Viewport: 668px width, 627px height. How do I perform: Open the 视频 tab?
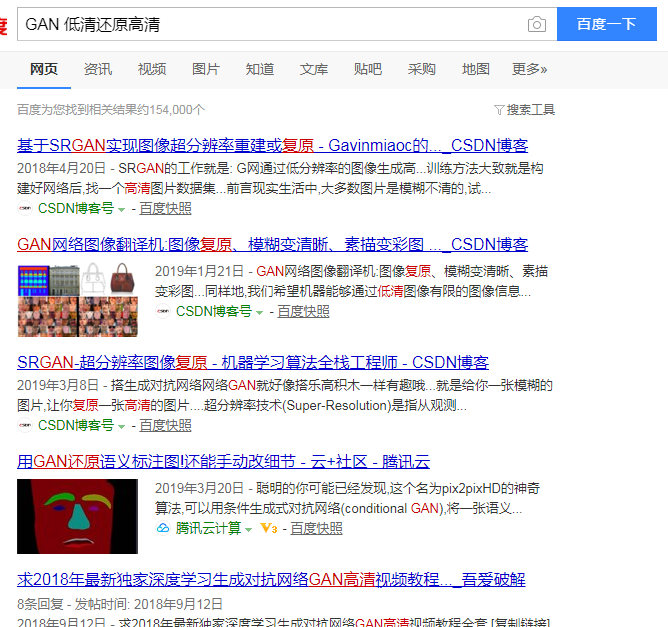(152, 69)
